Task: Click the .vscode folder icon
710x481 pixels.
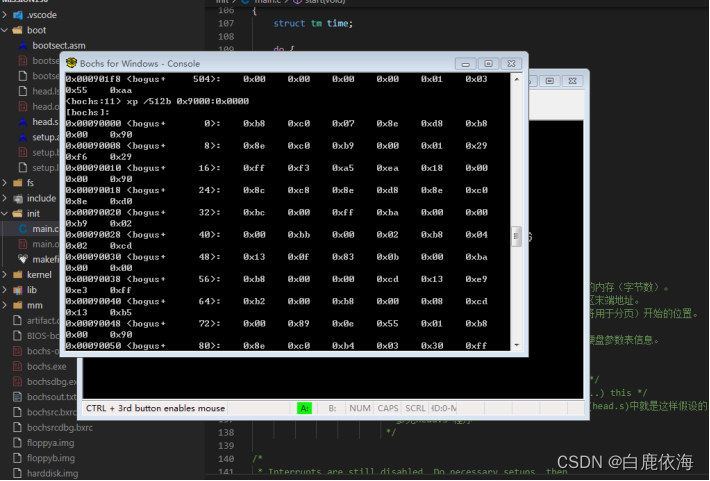Action: pos(18,15)
